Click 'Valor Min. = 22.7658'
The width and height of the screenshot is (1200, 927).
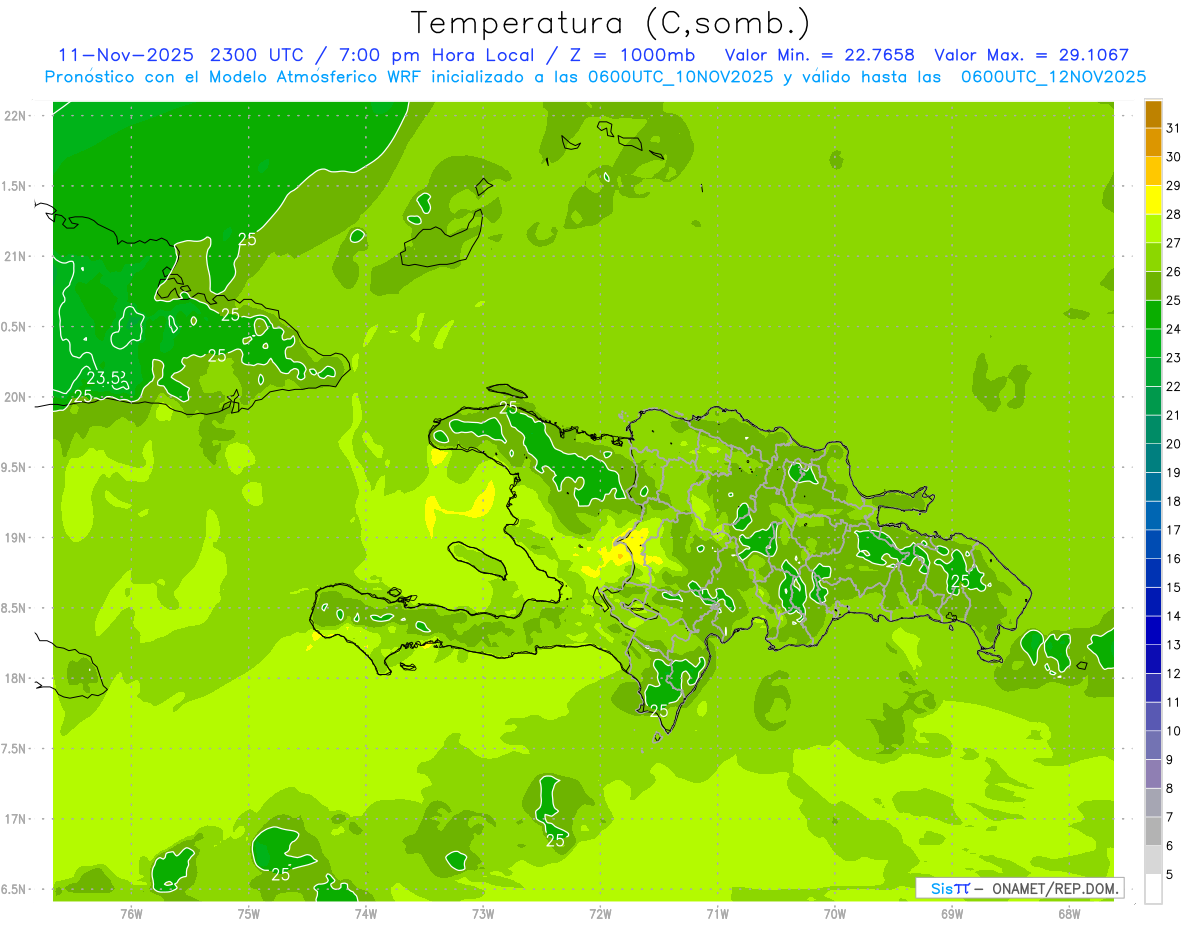coord(820,55)
